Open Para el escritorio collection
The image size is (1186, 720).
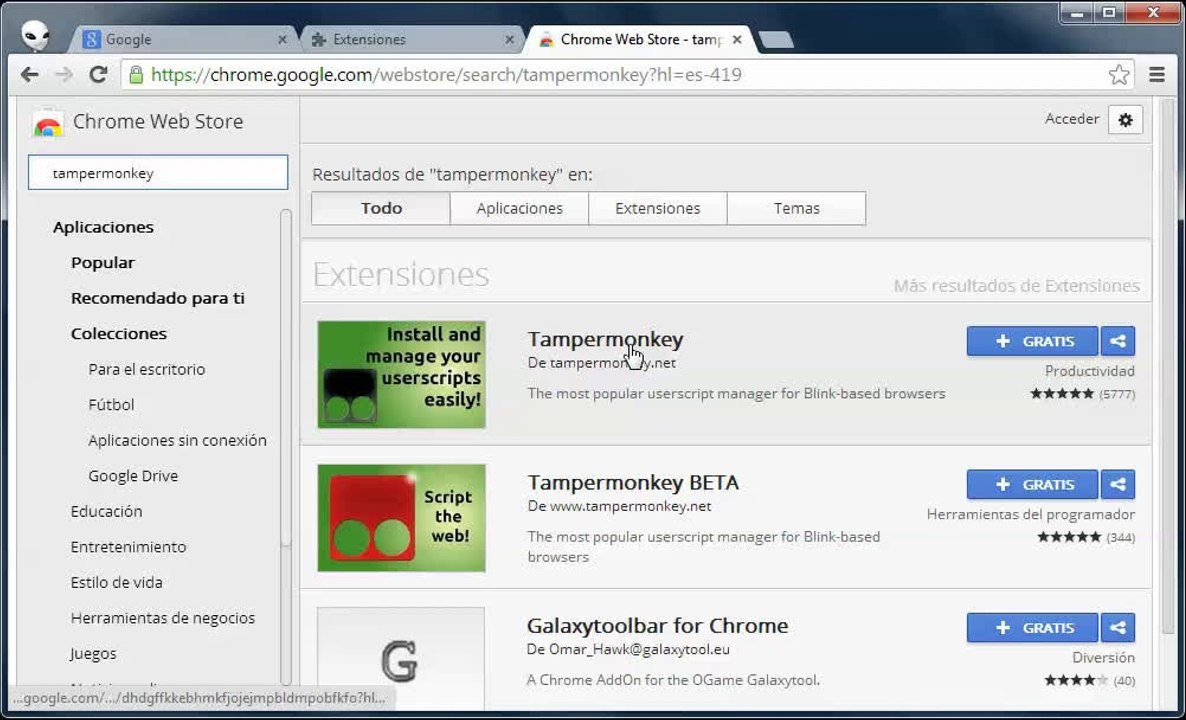point(147,369)
